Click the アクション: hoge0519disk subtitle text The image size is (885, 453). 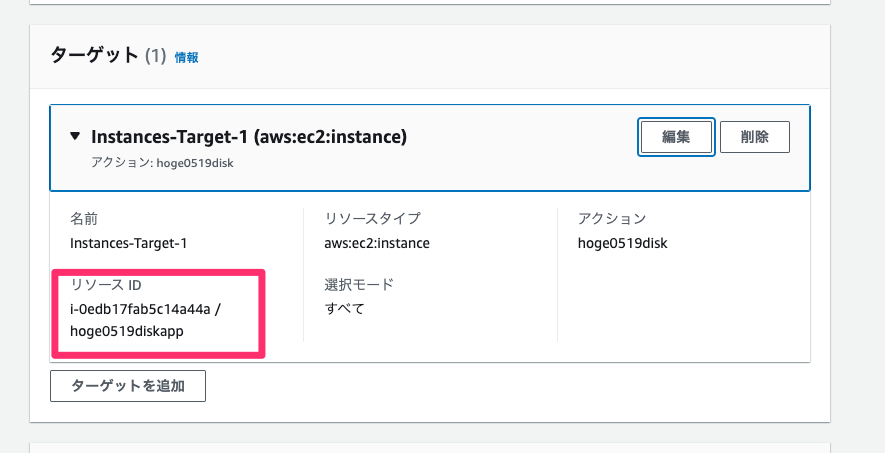163,163
